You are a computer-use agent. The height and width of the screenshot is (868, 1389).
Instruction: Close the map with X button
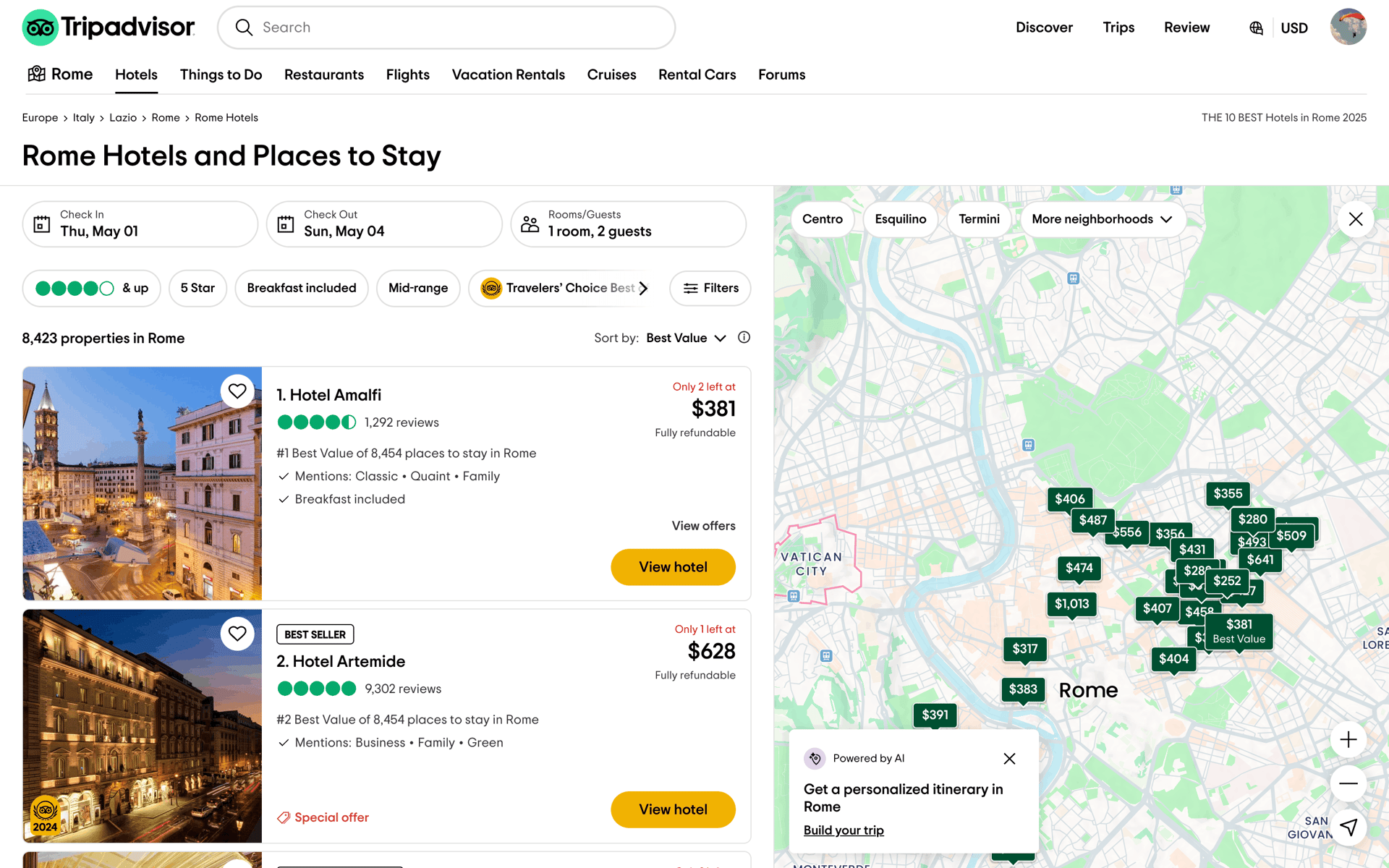[1356, 219]
